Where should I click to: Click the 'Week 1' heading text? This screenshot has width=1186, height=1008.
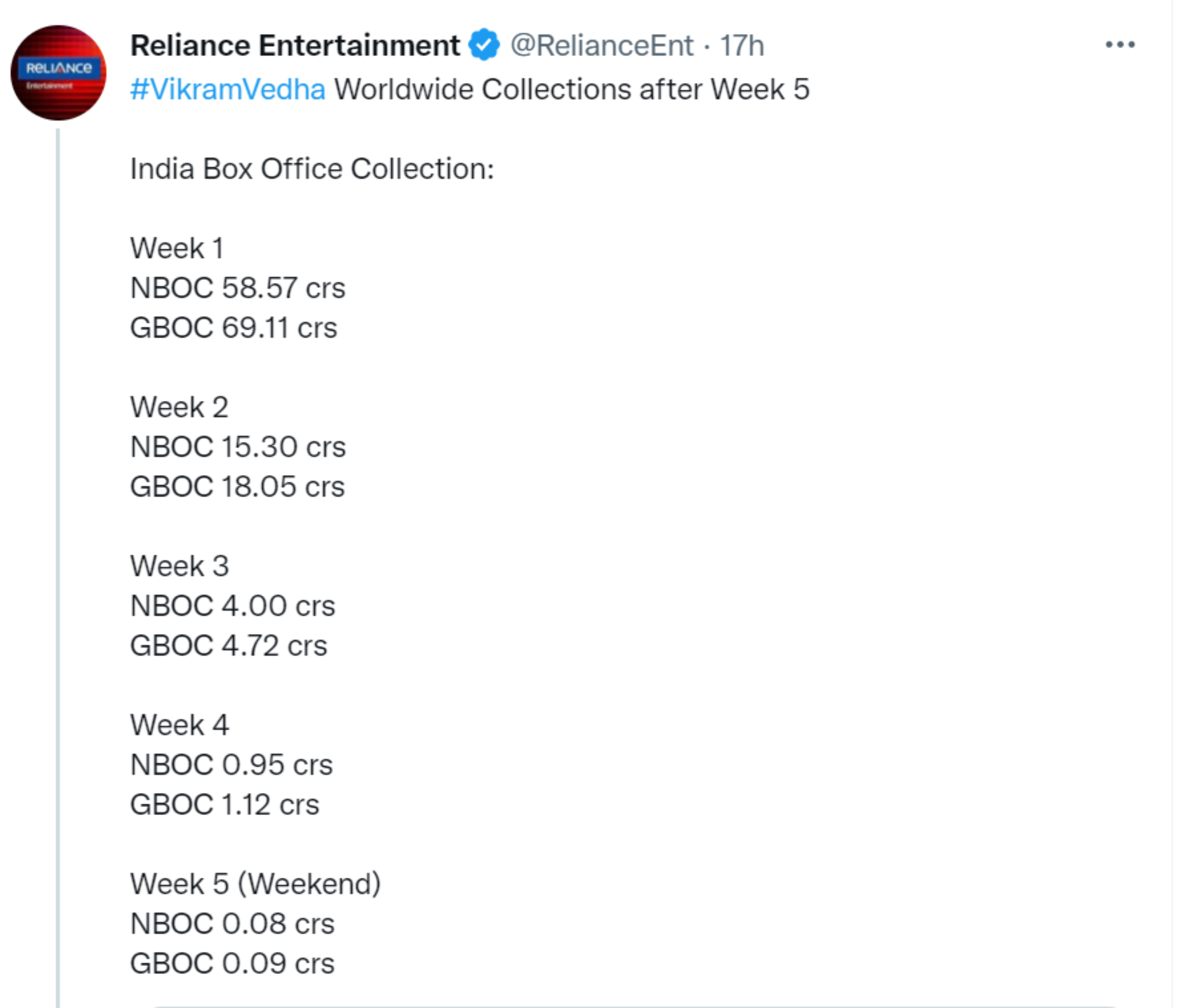click(177, 248)
